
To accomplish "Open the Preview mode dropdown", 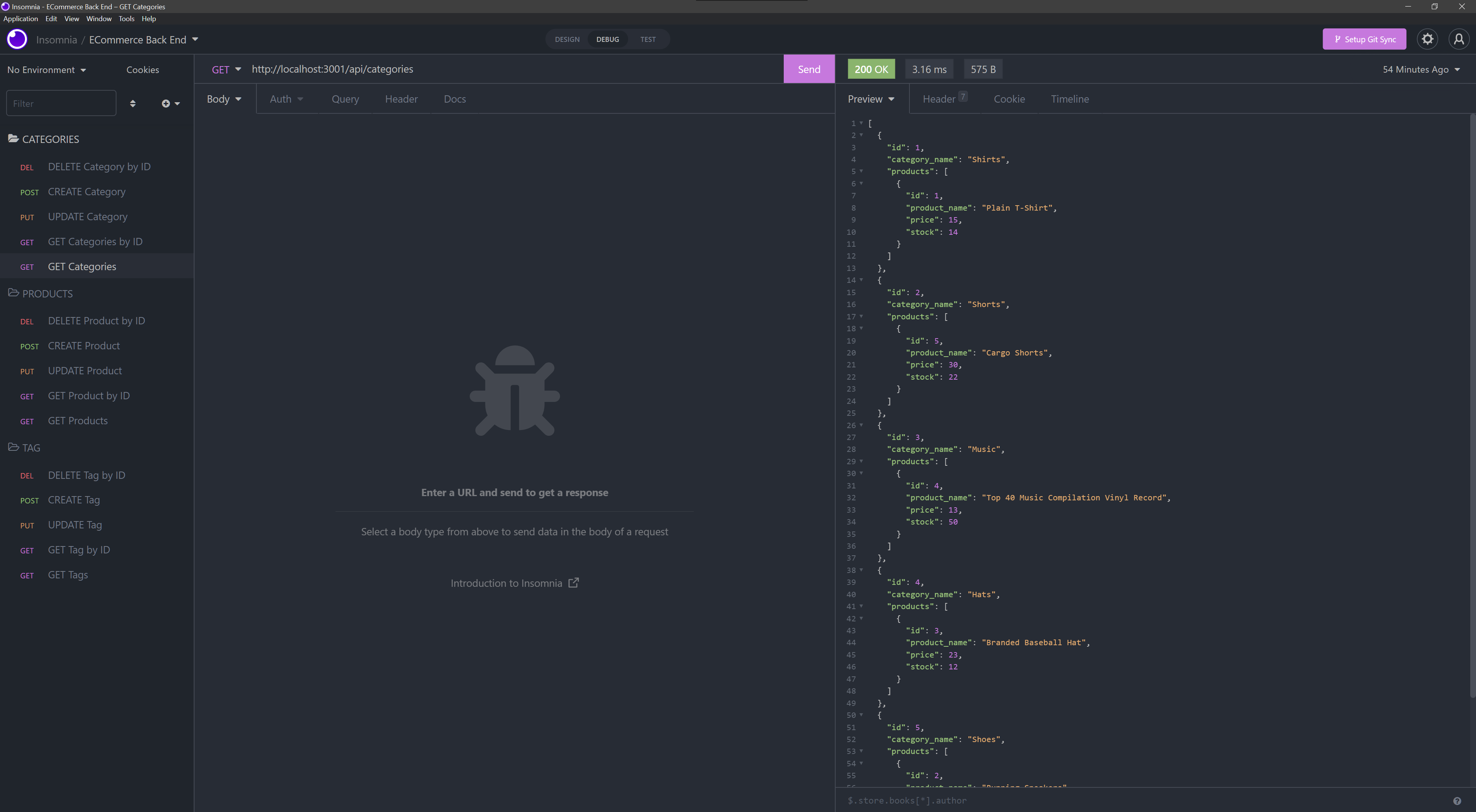I will (871, 98).
